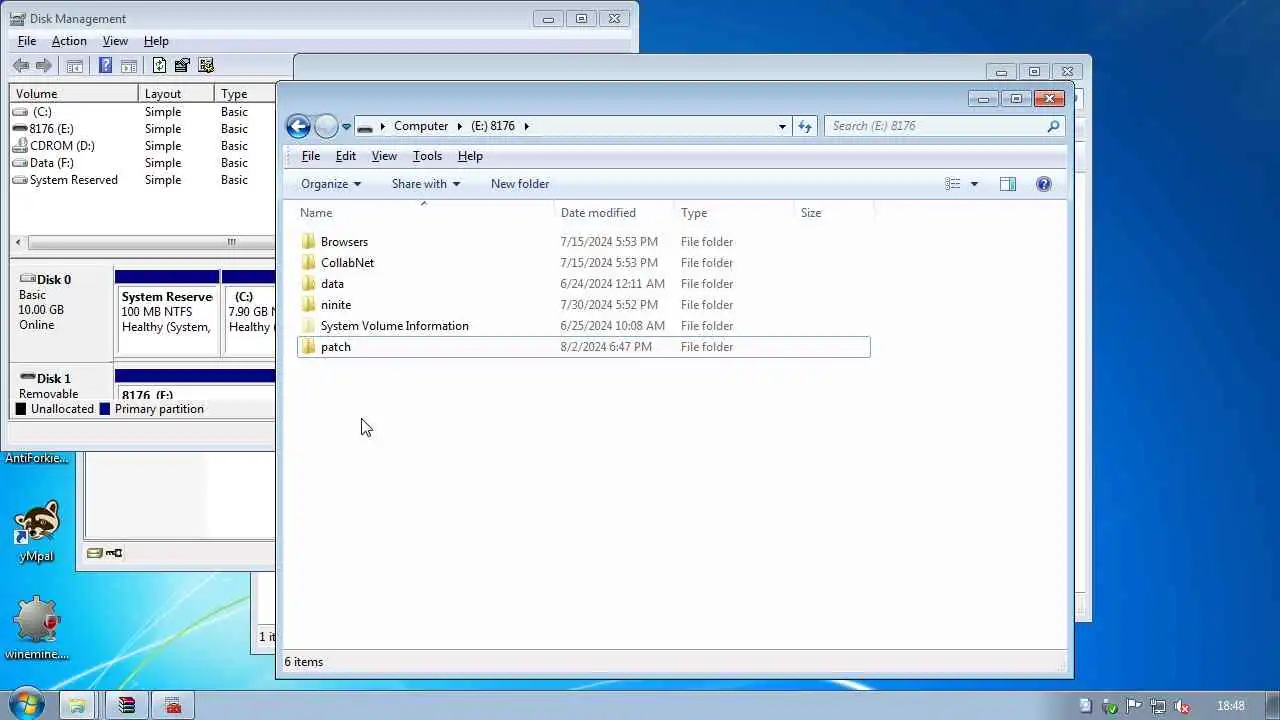
Task: Toggle Show/Hide Action Pane icon in Disk Management
Action: 129,66
